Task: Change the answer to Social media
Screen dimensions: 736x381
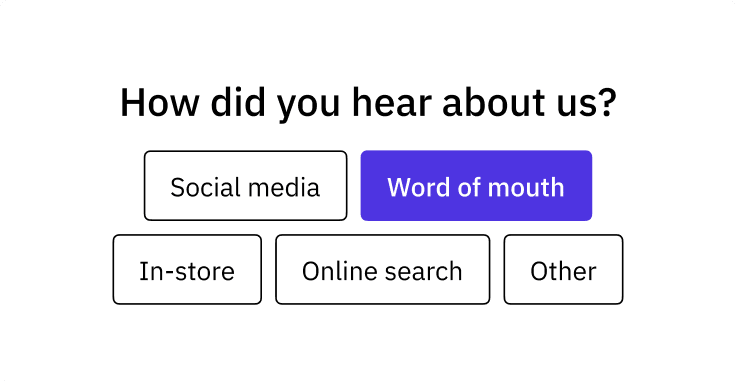Action: [x=245, y=185]
